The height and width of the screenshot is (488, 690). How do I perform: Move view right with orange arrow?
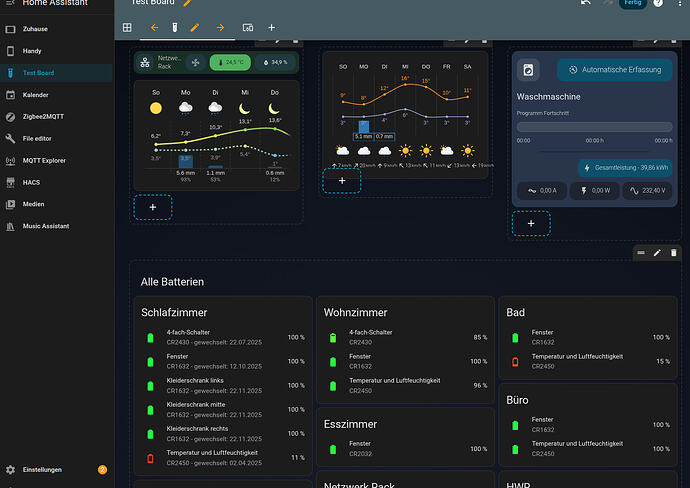(220, 27)
